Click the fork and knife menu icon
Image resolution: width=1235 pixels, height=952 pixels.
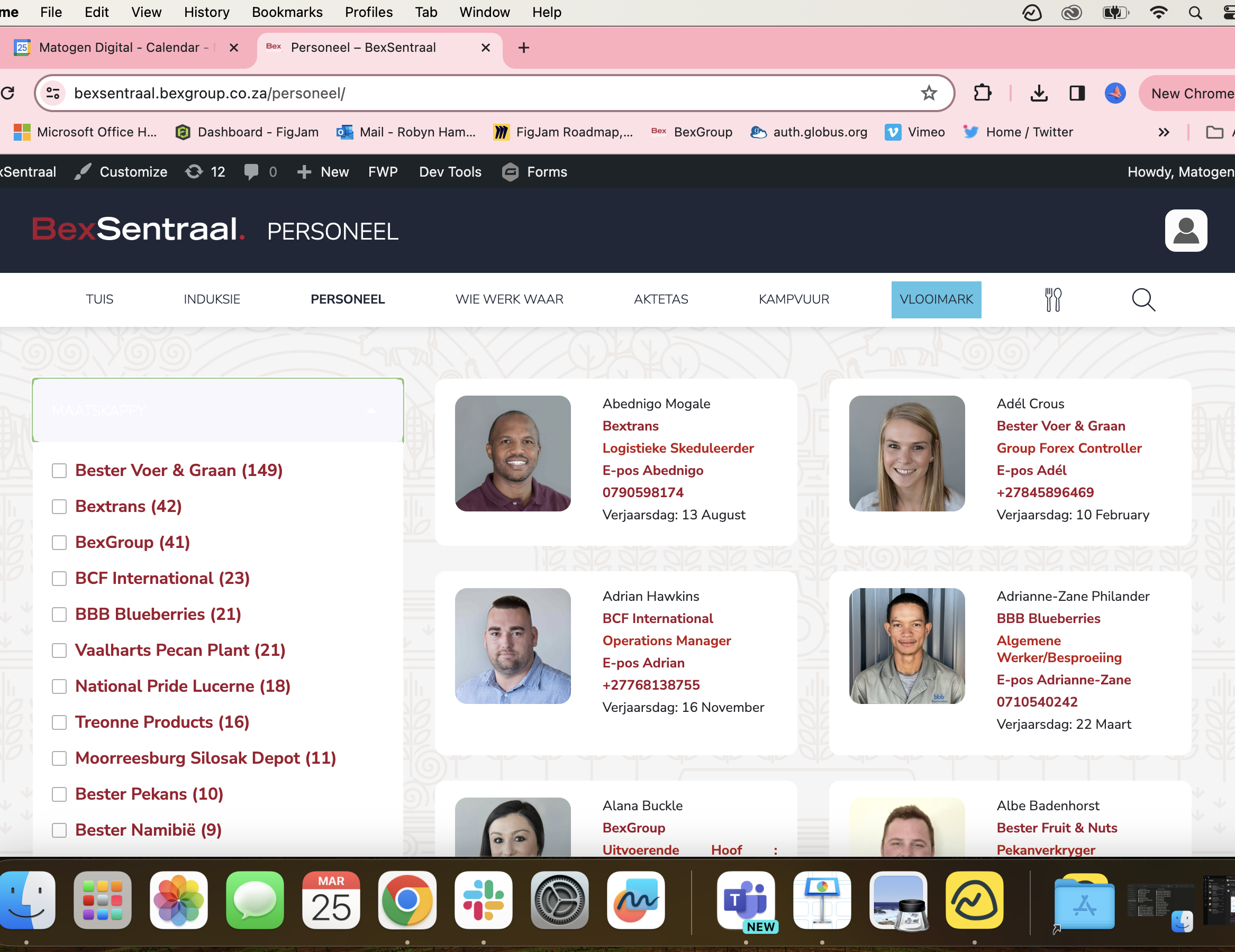(x=1052, y=300)
